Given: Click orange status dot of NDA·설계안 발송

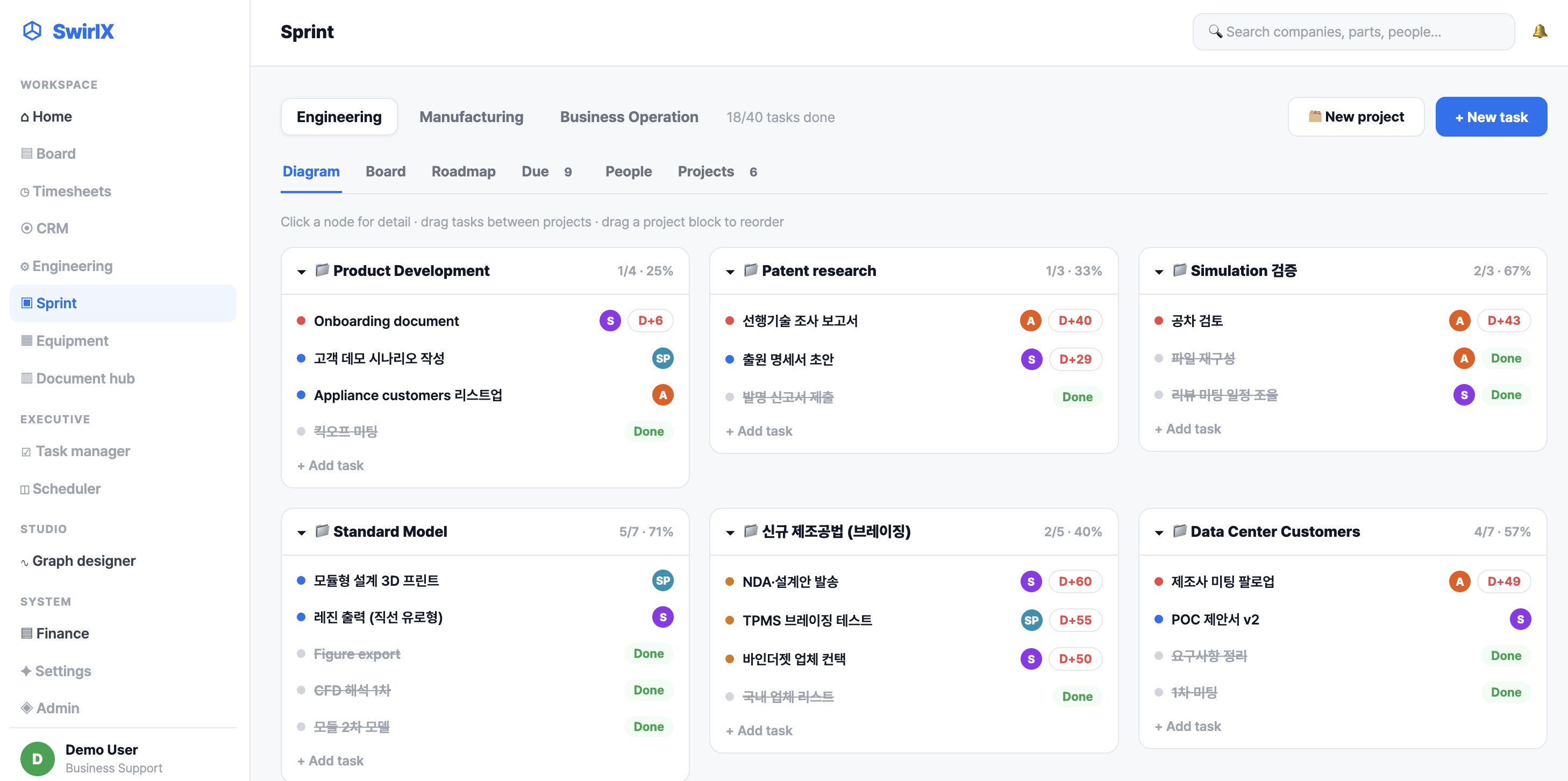Looking at the screenshot, I should [729, 581].
